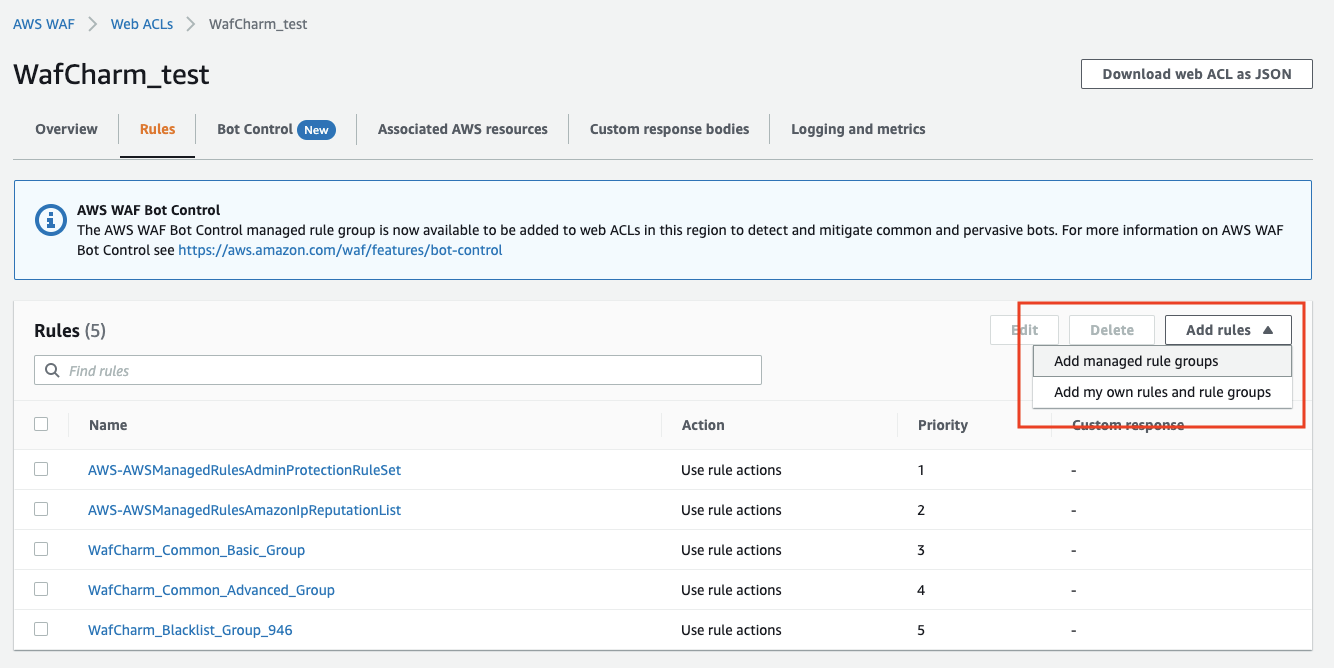Open the WafCharm_Common_Basic_Group rule link
The height and width of the screenshot is (668, 1334).
tap(196, 550)
